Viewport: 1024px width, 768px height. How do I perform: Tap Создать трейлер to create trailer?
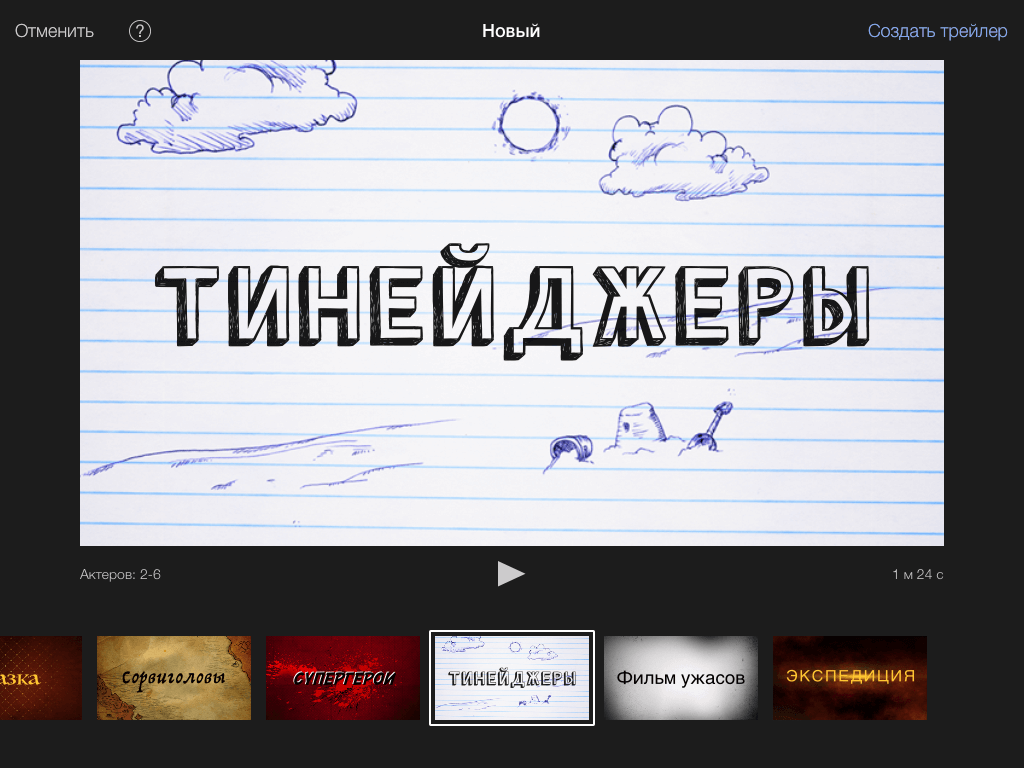pos(937,31)
